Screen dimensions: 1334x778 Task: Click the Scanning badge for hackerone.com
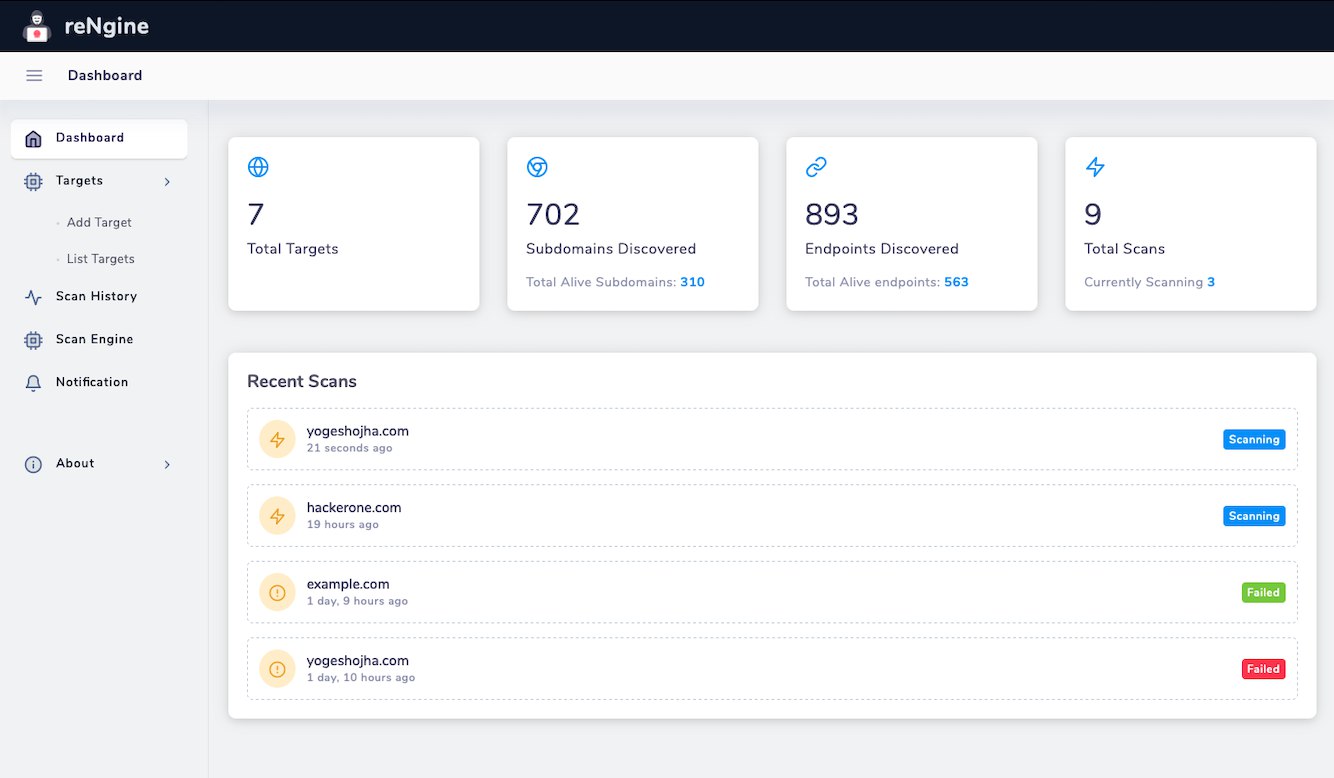1254,516
